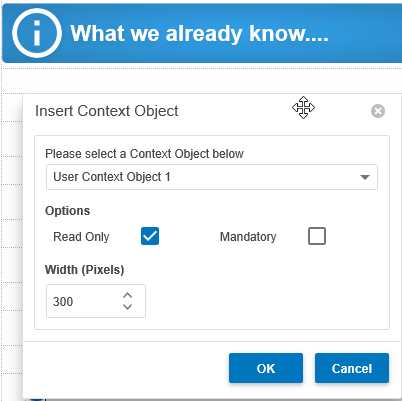Image resolution: width=402 pixels, height=401 pixels.
Task: Confirm with the OK button
Action: [x=266, y=368]
